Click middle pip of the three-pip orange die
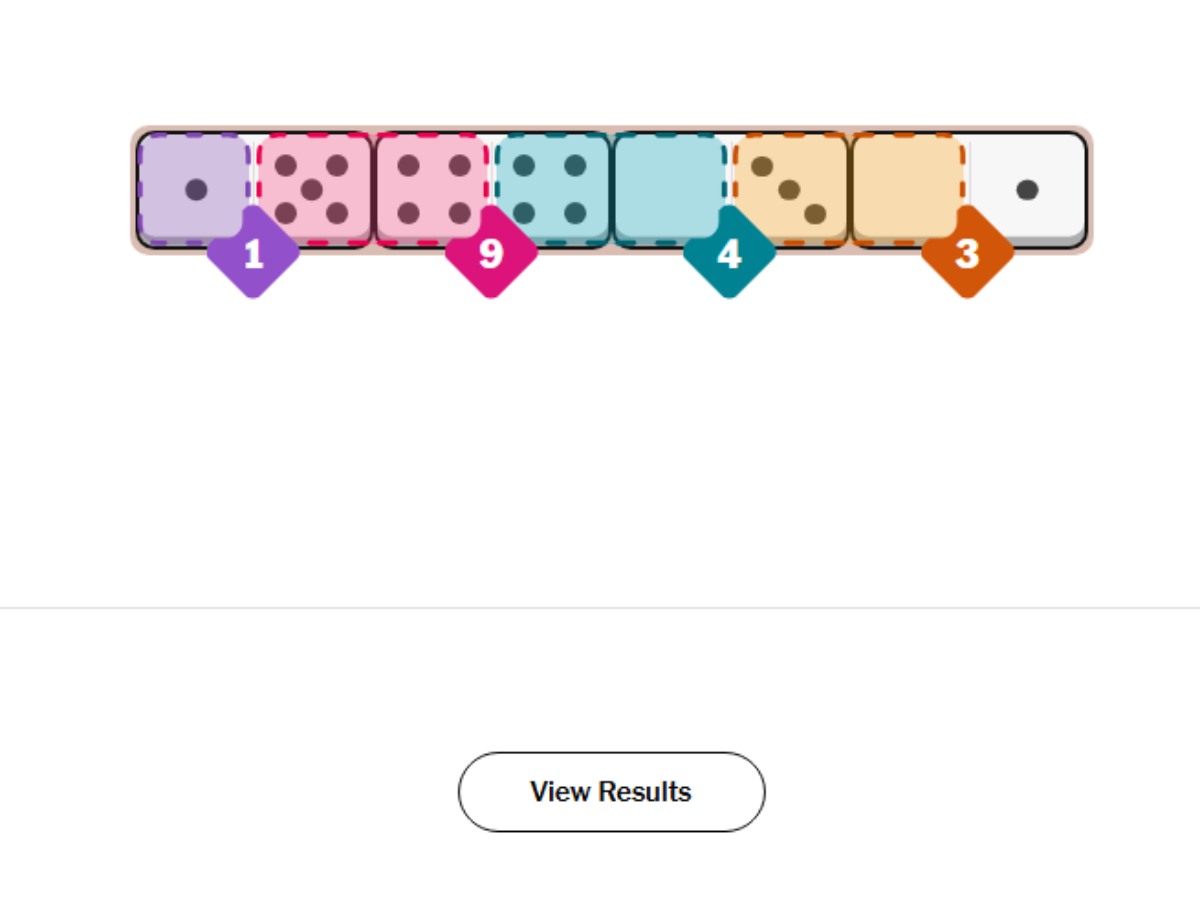 click(789, 189)
